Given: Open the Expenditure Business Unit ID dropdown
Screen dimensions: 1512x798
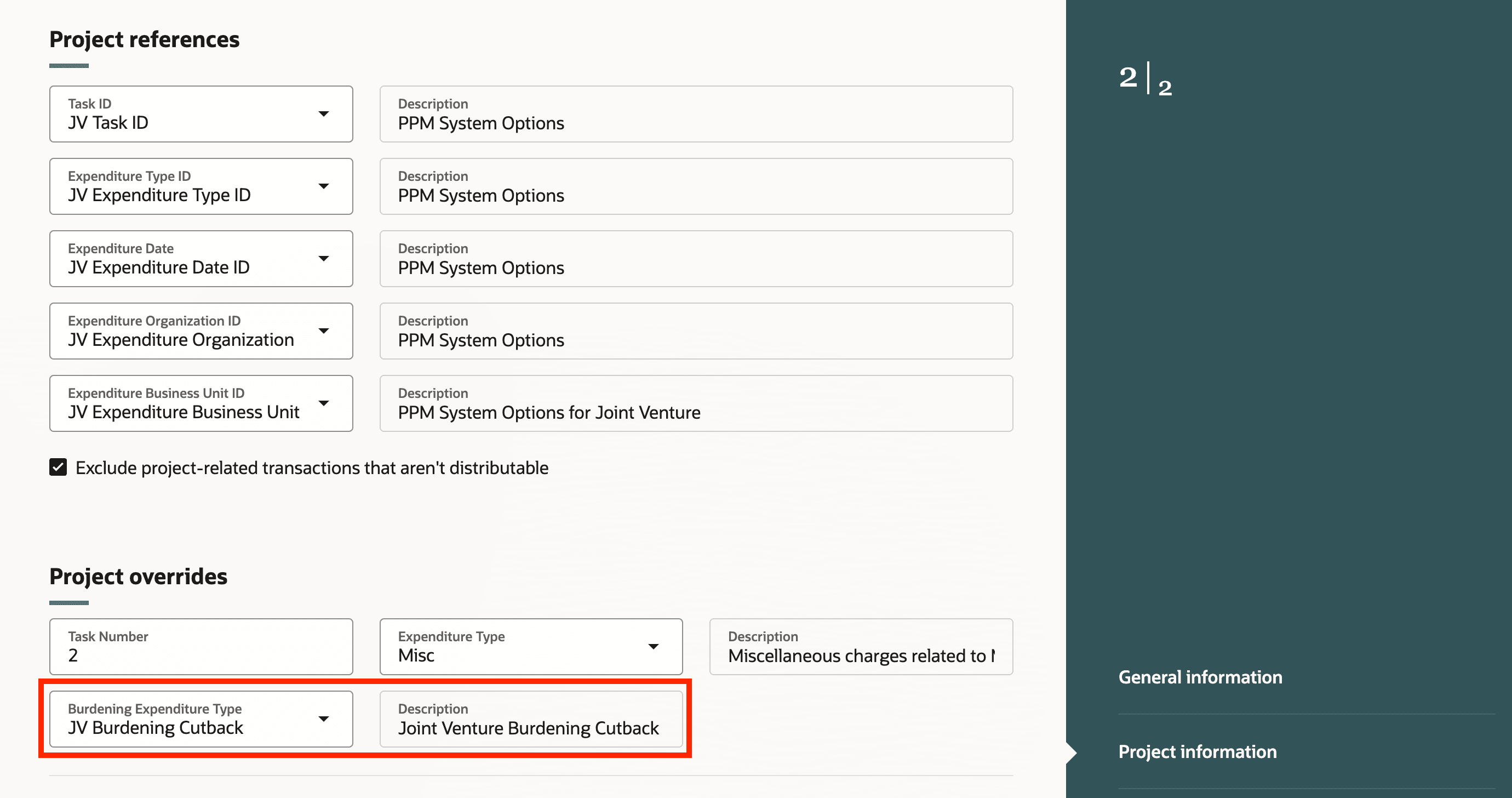Looking at the screenshot, I should pyautogui.click(x=324, y=403).
